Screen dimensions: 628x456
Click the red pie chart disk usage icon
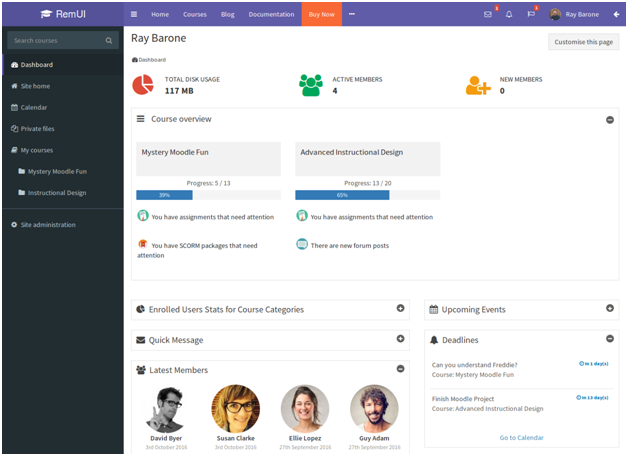point(143,84)
